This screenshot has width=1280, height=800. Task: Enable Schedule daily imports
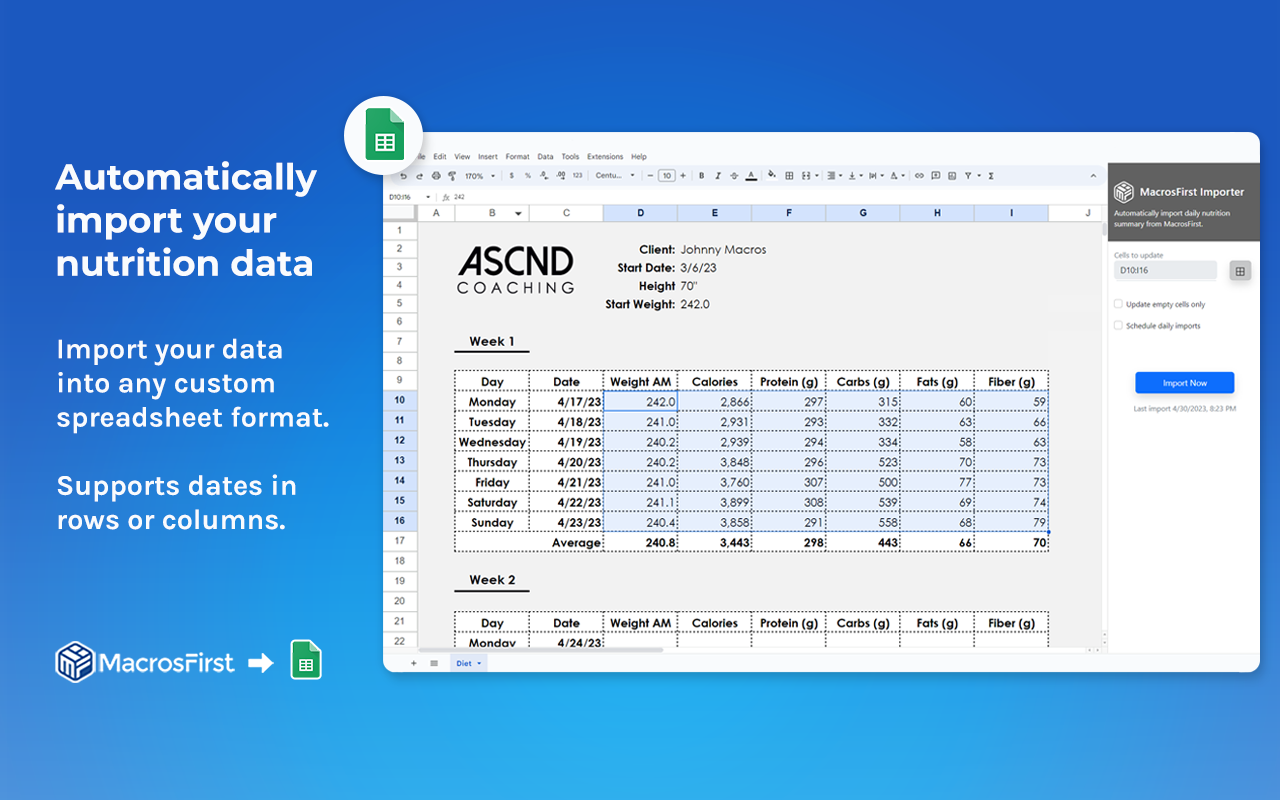[x=1118, y=325]
